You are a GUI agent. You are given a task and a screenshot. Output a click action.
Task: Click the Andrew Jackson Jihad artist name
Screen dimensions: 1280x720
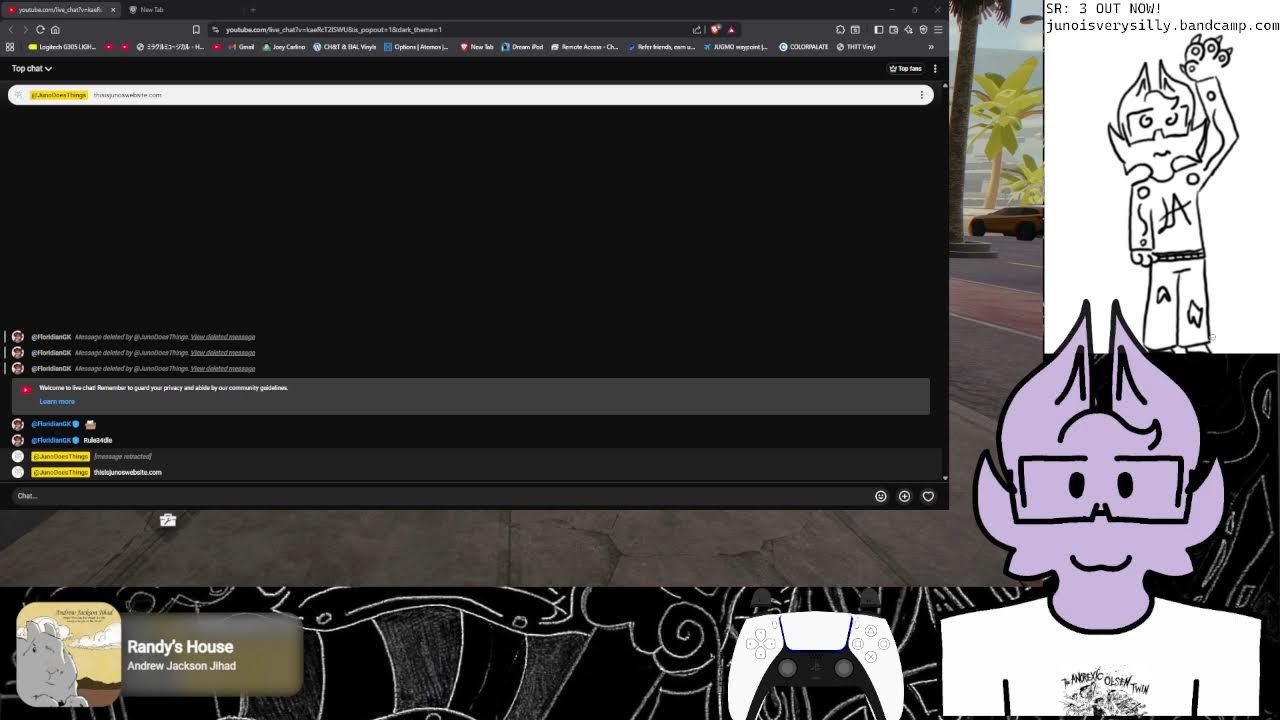[181, 666]
